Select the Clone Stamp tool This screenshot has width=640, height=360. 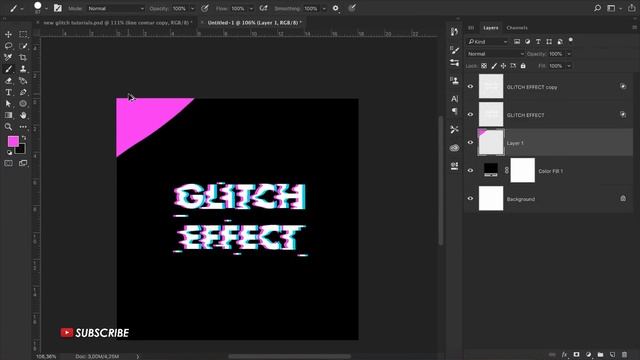coord(23,69)
